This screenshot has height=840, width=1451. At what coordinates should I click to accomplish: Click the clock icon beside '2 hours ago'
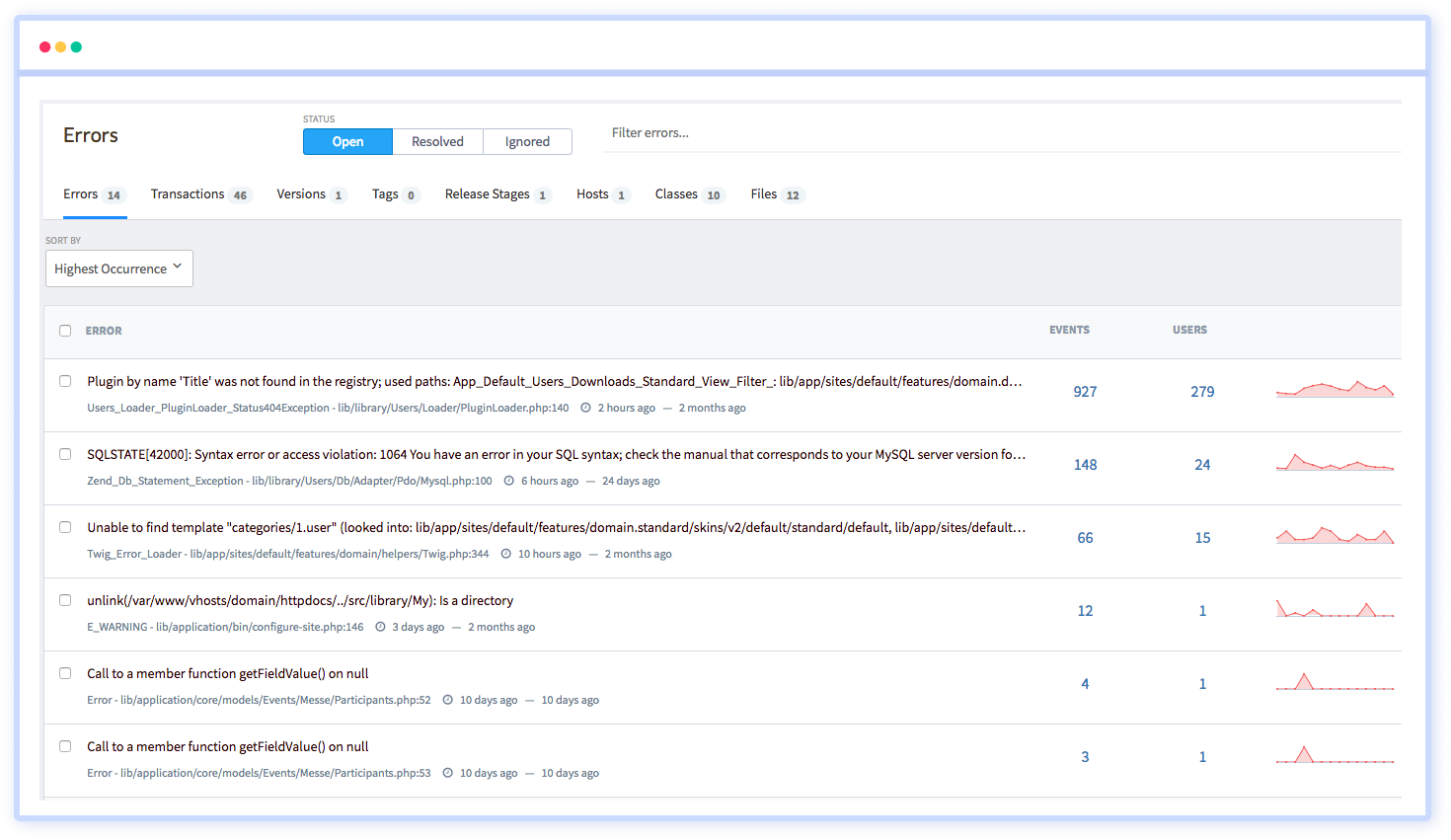coord(585,408)
